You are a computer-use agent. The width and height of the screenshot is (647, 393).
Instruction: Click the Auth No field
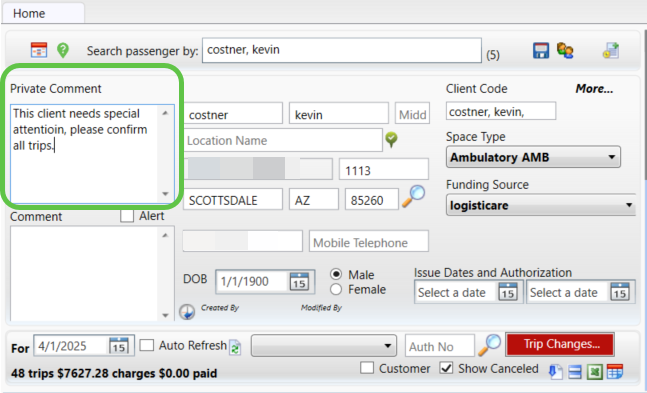(440, 346)
